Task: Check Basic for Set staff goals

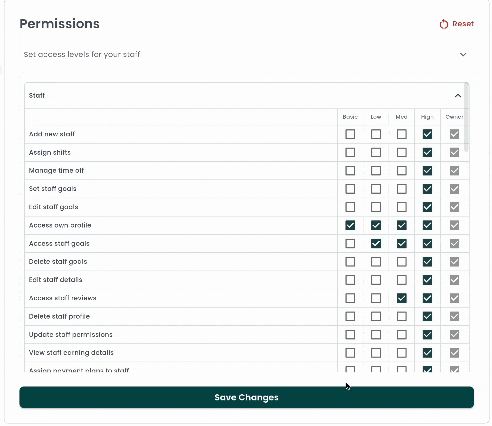Action: [x=350, y=189]
